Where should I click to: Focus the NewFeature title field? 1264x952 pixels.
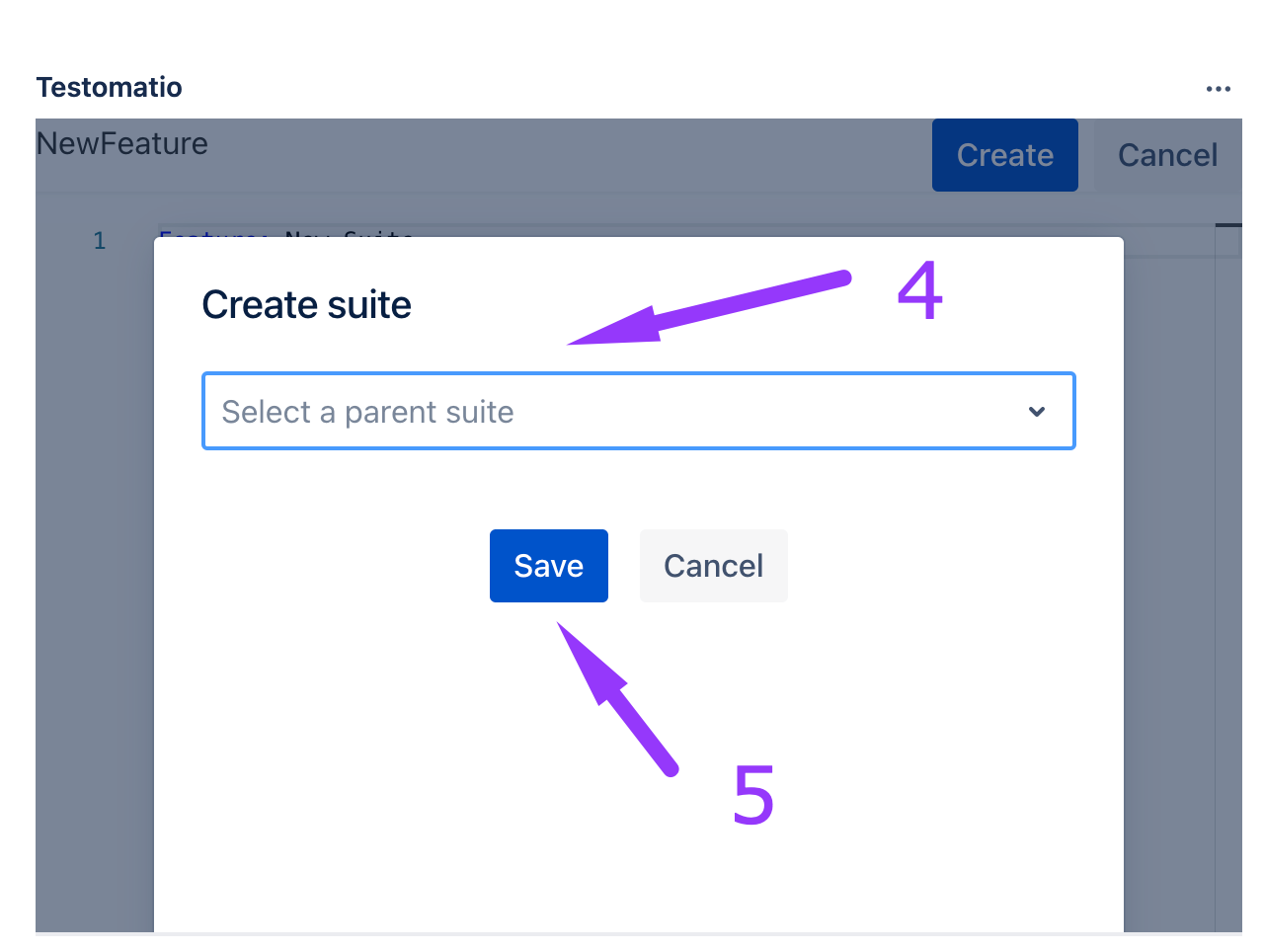pos(122,144)
